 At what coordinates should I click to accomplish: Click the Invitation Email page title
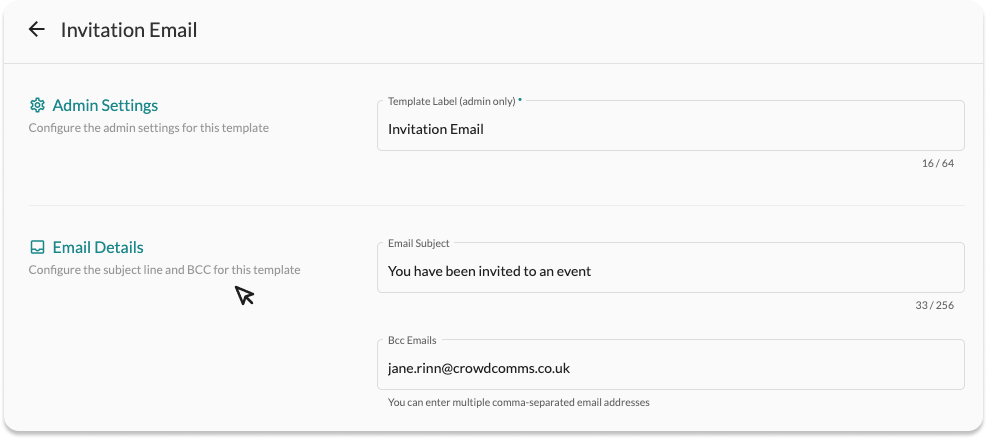[129, 30]
